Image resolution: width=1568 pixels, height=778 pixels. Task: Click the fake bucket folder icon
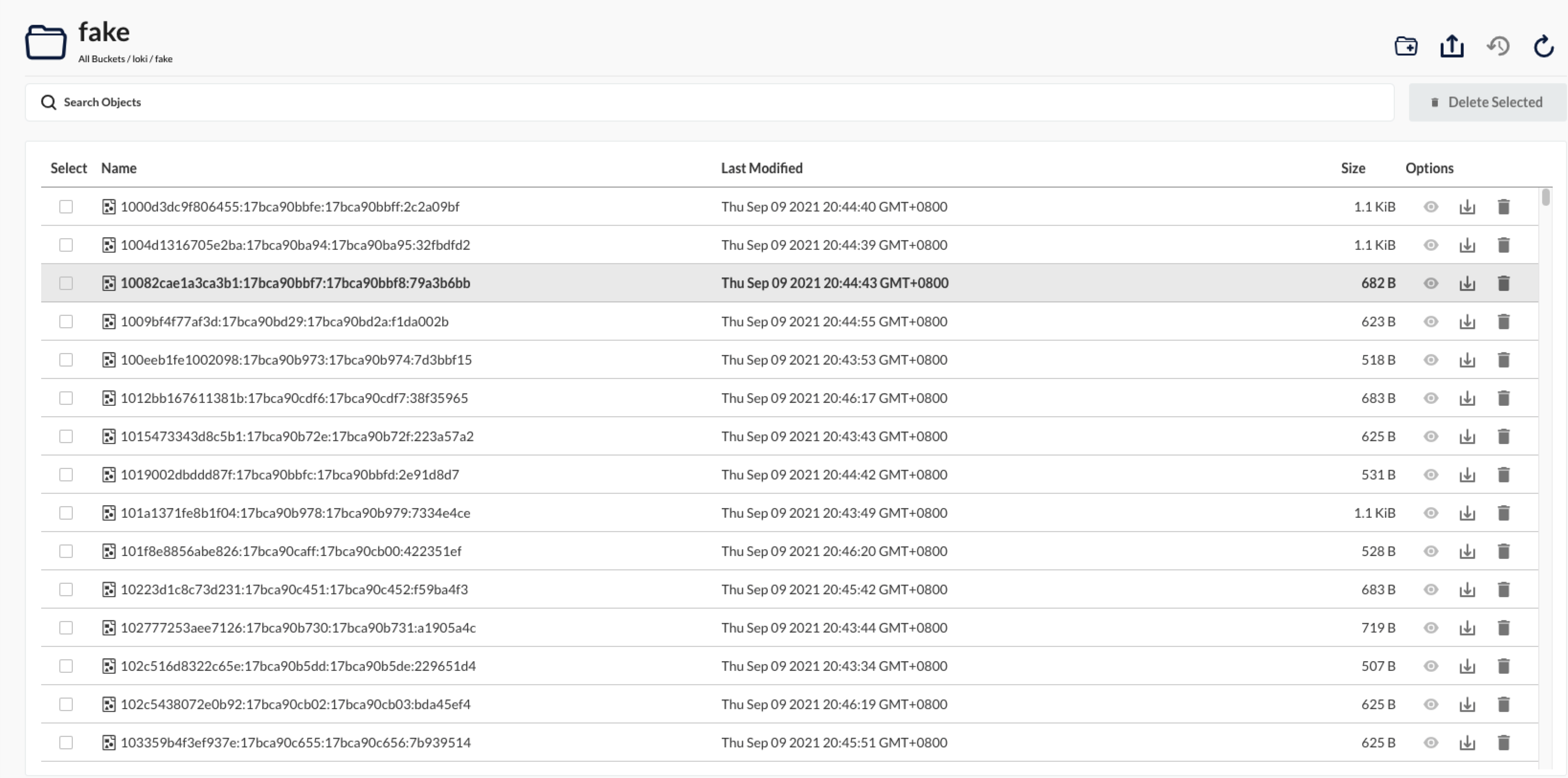coord(45,42)
